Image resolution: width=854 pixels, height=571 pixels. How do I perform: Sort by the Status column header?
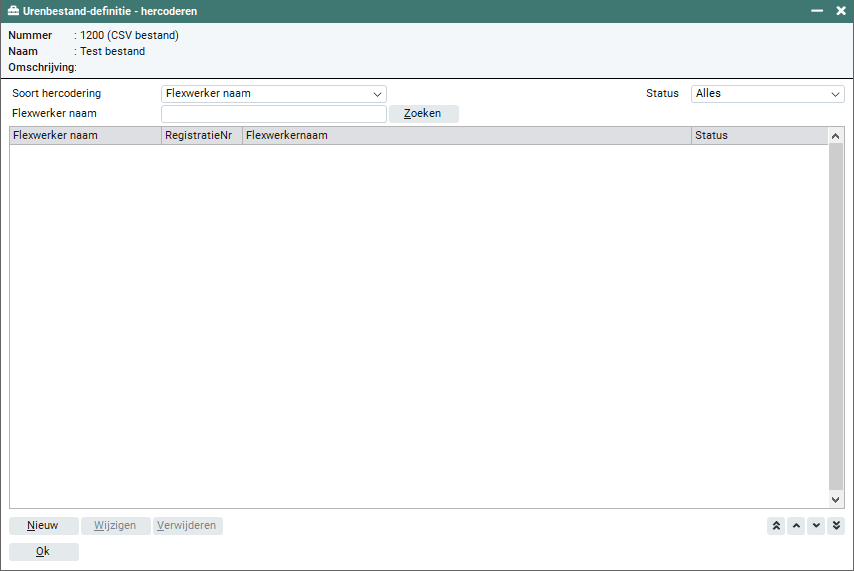click(758, 136)
